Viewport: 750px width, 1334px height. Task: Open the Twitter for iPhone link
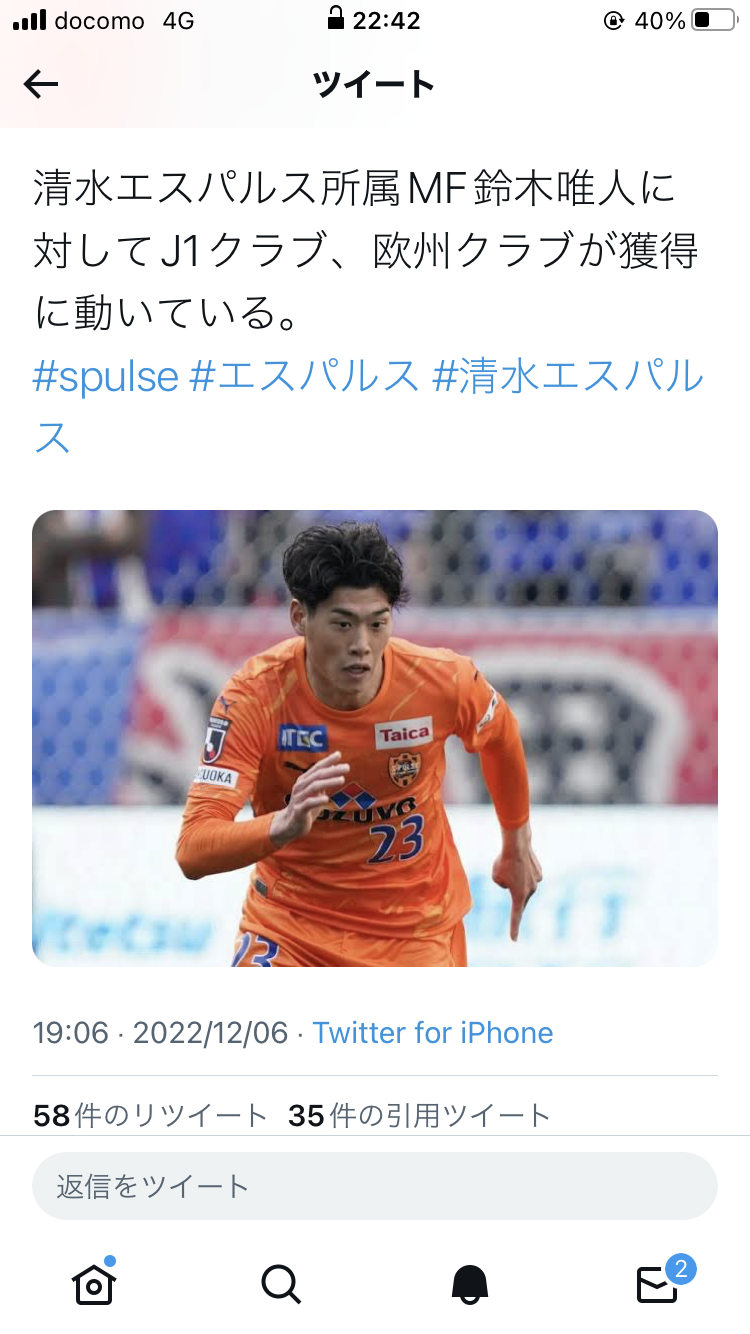[x=433, y=1032]
